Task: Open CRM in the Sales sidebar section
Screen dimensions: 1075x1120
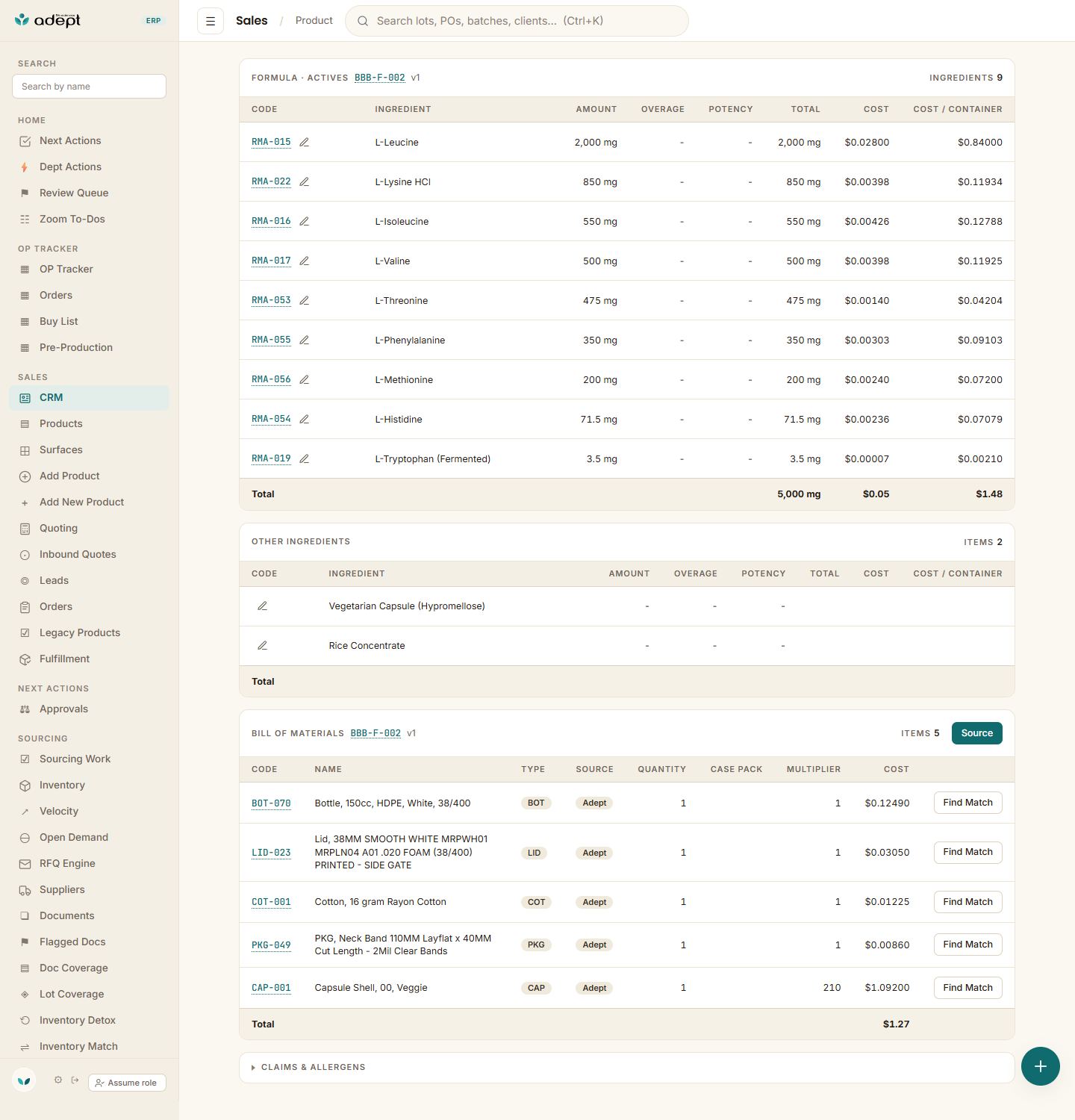Action: point(90,398)
